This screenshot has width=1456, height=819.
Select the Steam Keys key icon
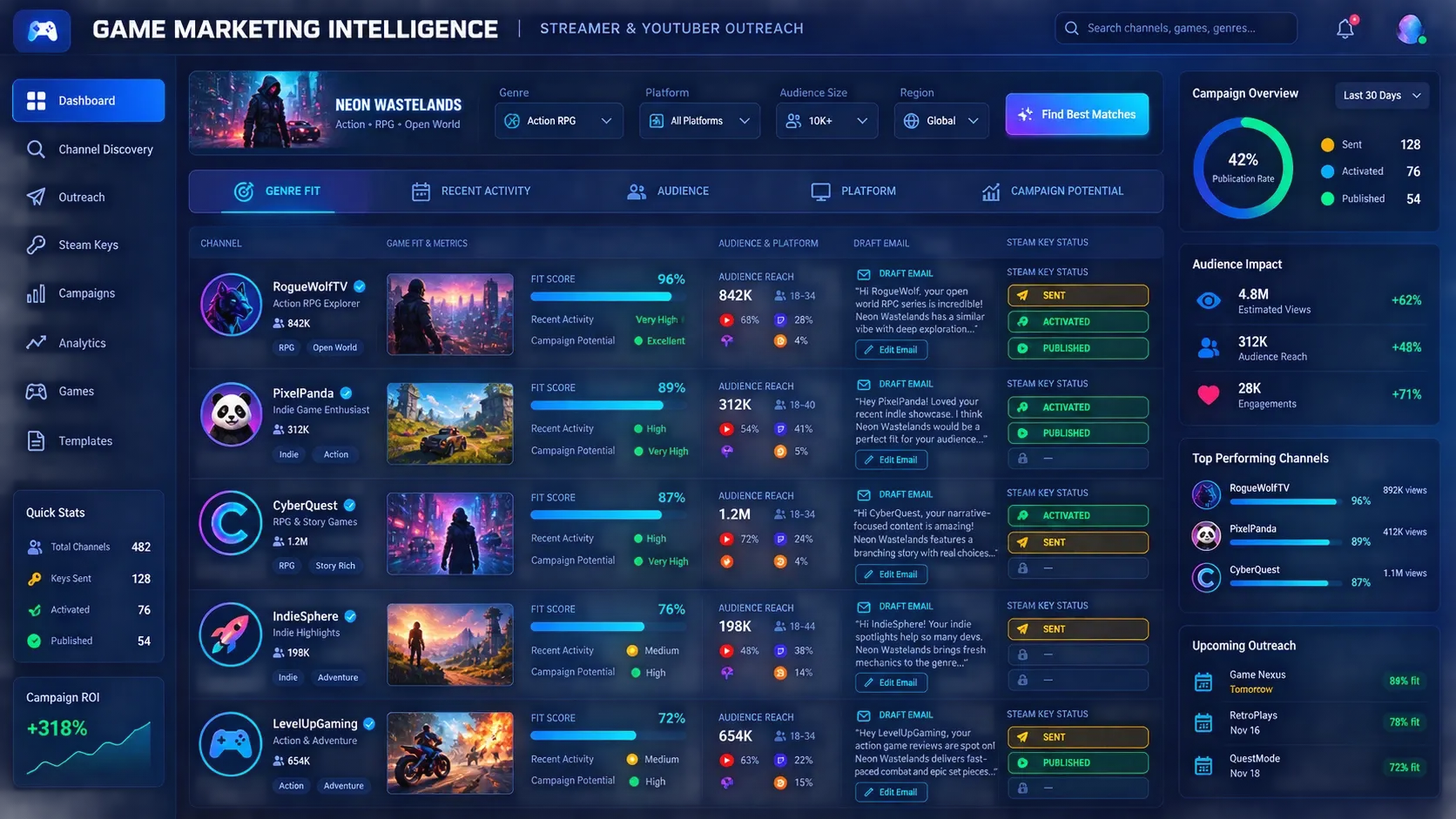36,245
